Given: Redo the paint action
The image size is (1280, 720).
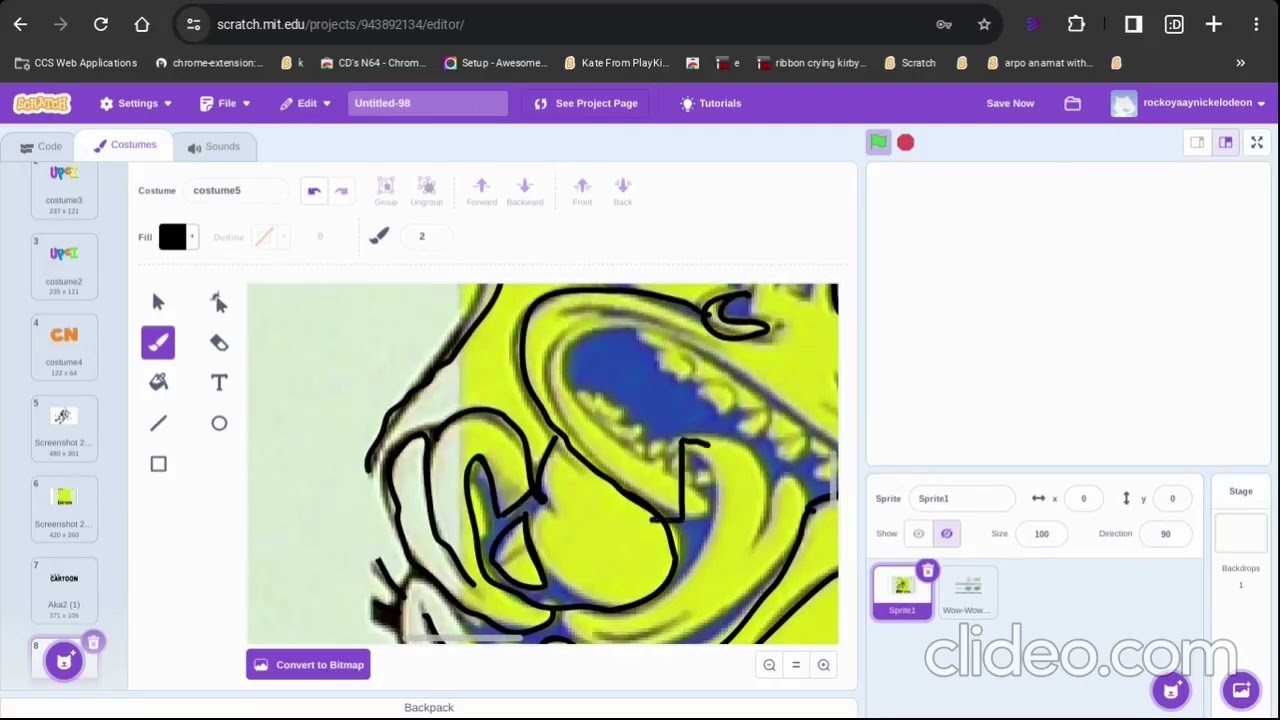Looking at the screenshot, I should 341,191.
